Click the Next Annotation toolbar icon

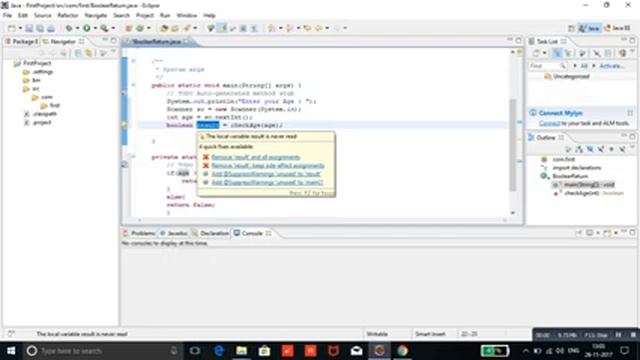point(271,28)
